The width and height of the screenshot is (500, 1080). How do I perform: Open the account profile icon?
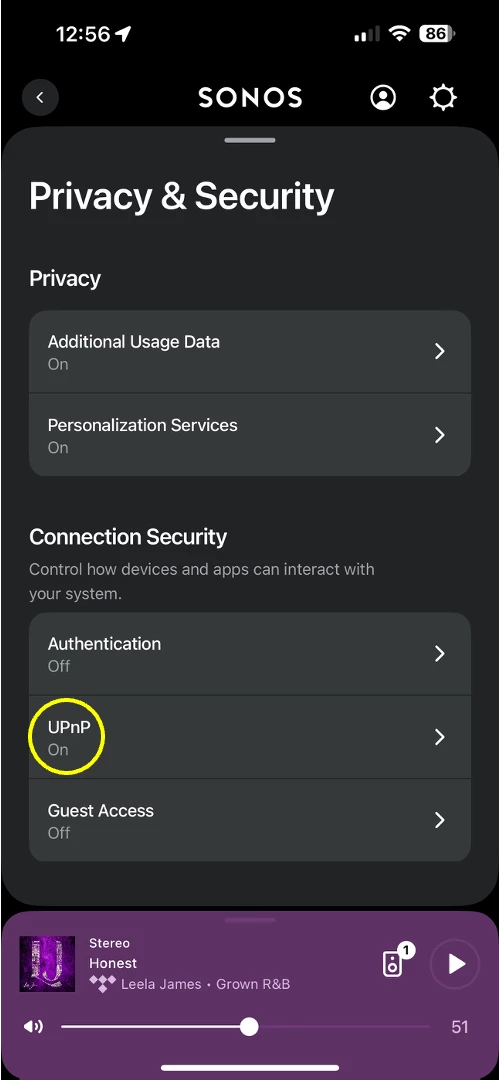tap(383, 98)
